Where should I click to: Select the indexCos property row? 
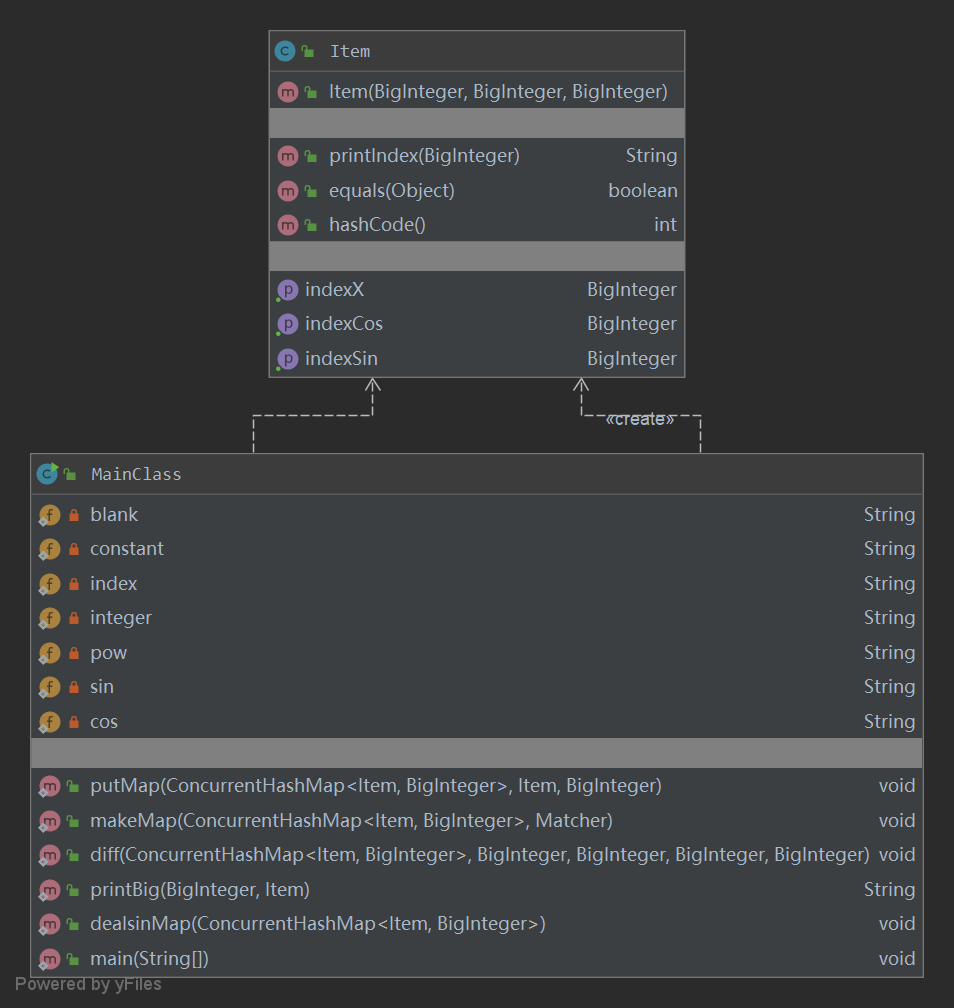(x=344, y=324)
